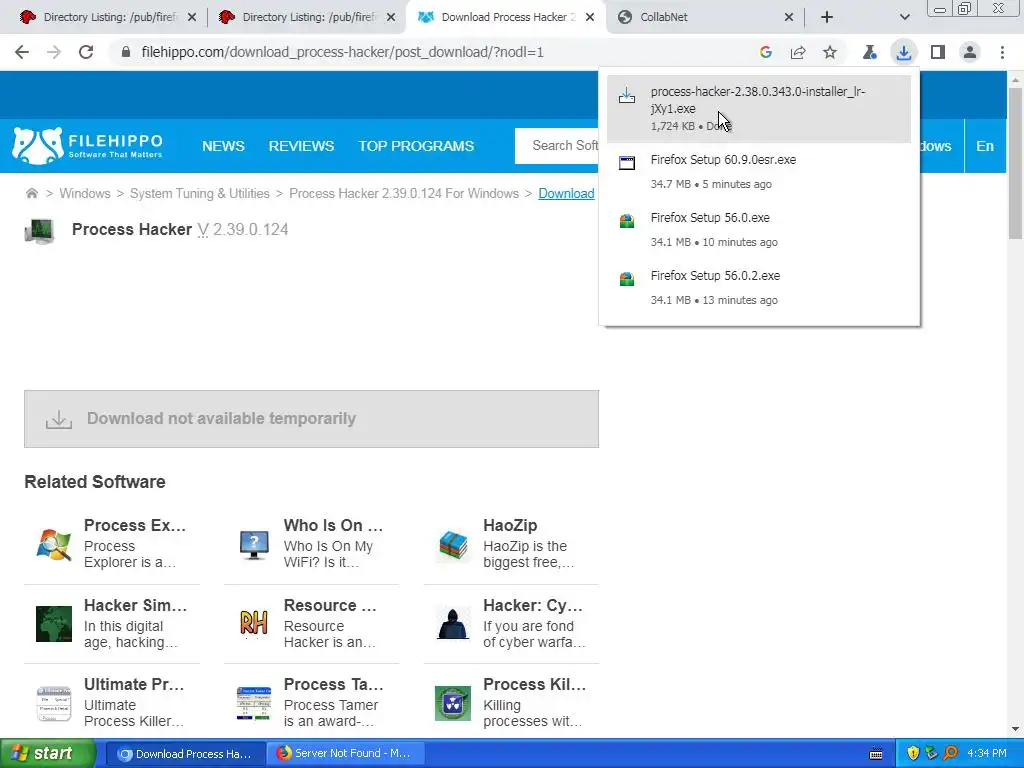The image size is (1024, 768).
Task: Open Process Explorer related software
Action: [x=112, y=543]
